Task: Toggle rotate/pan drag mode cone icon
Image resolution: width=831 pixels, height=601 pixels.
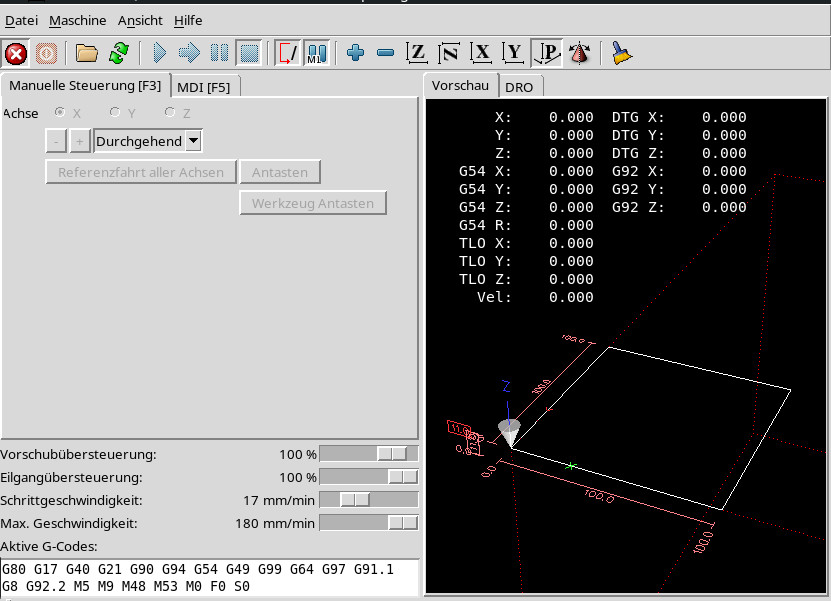Action: [x=579, y=54]
